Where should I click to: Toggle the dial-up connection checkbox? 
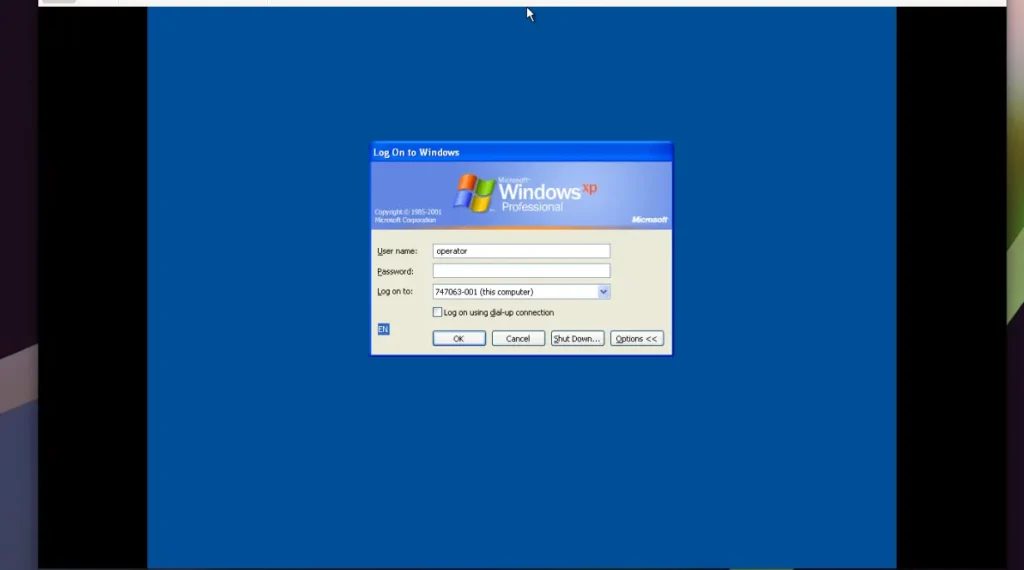point(437,312)
